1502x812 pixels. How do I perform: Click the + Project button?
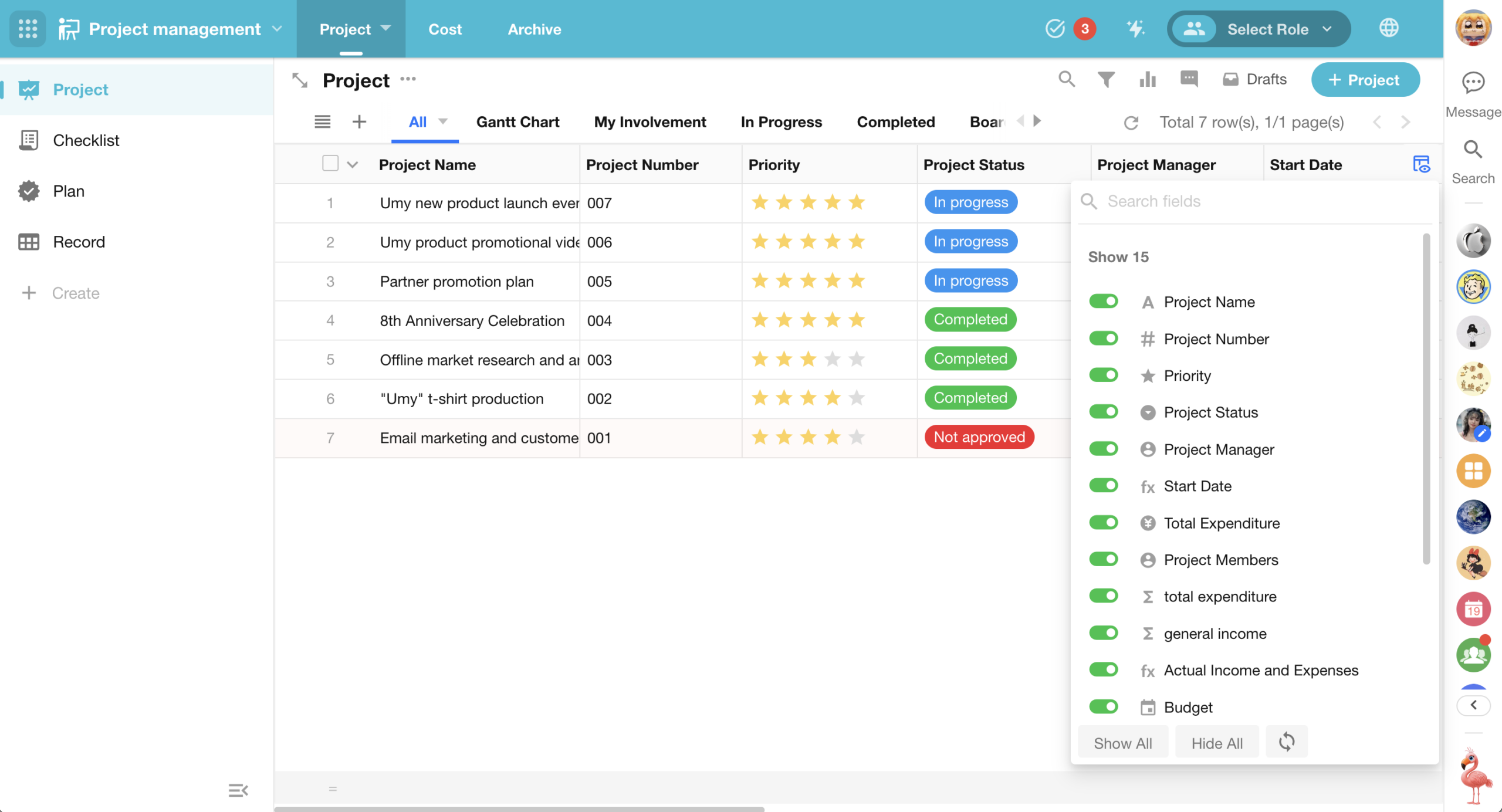click(1365, 80)
